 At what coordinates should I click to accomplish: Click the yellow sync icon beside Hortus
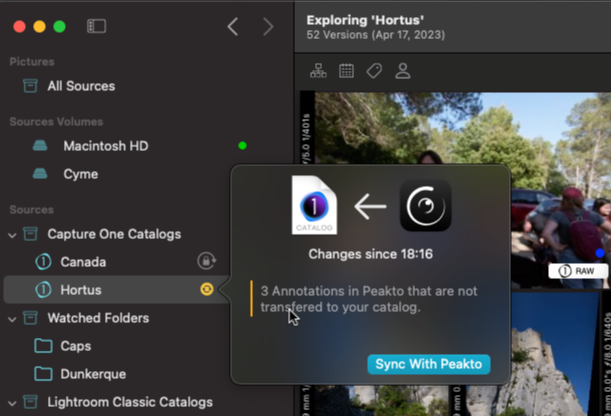[x=207, y=289]
